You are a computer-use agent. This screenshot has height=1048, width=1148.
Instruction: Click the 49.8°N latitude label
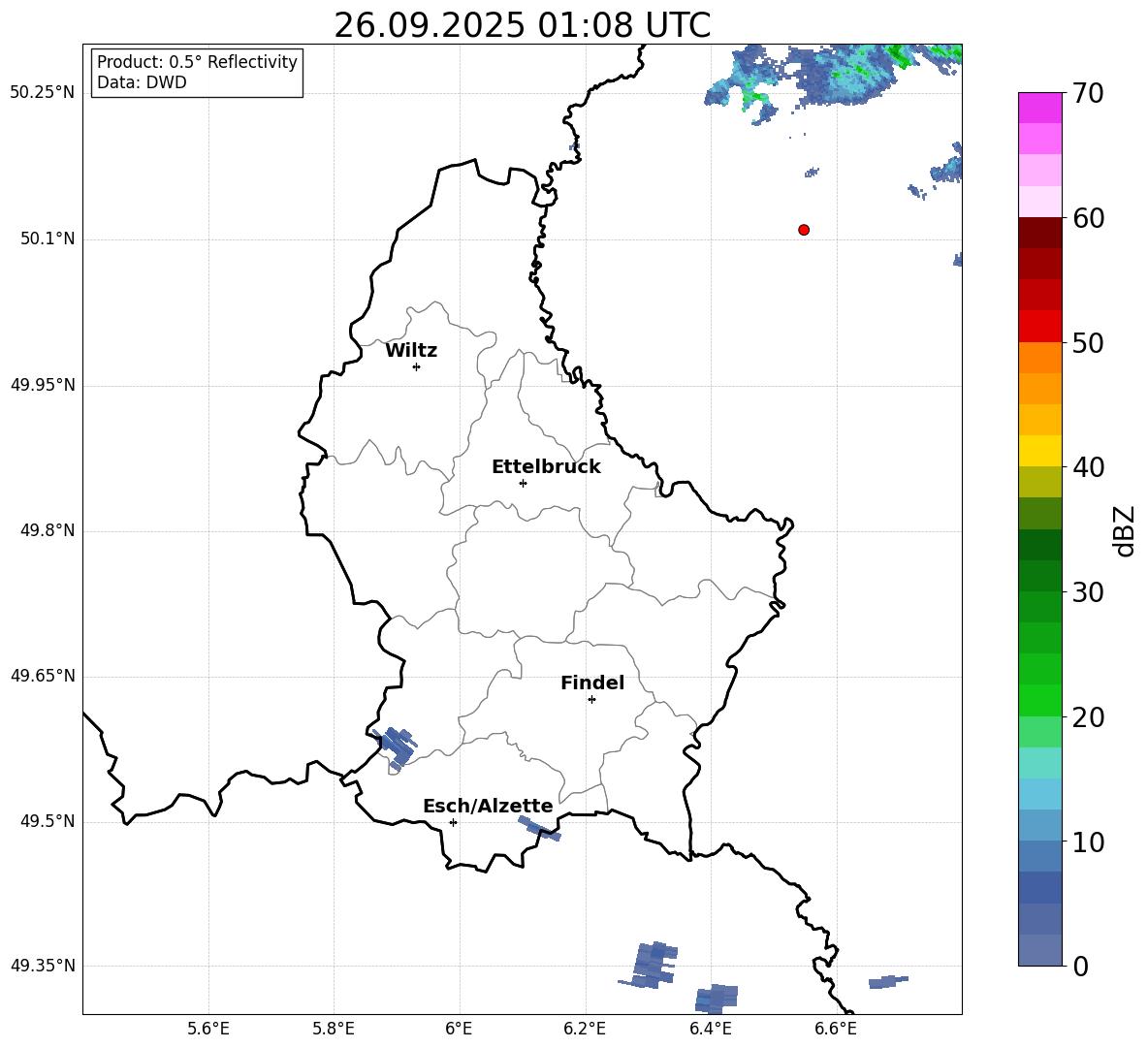click(x=48, y=530)
